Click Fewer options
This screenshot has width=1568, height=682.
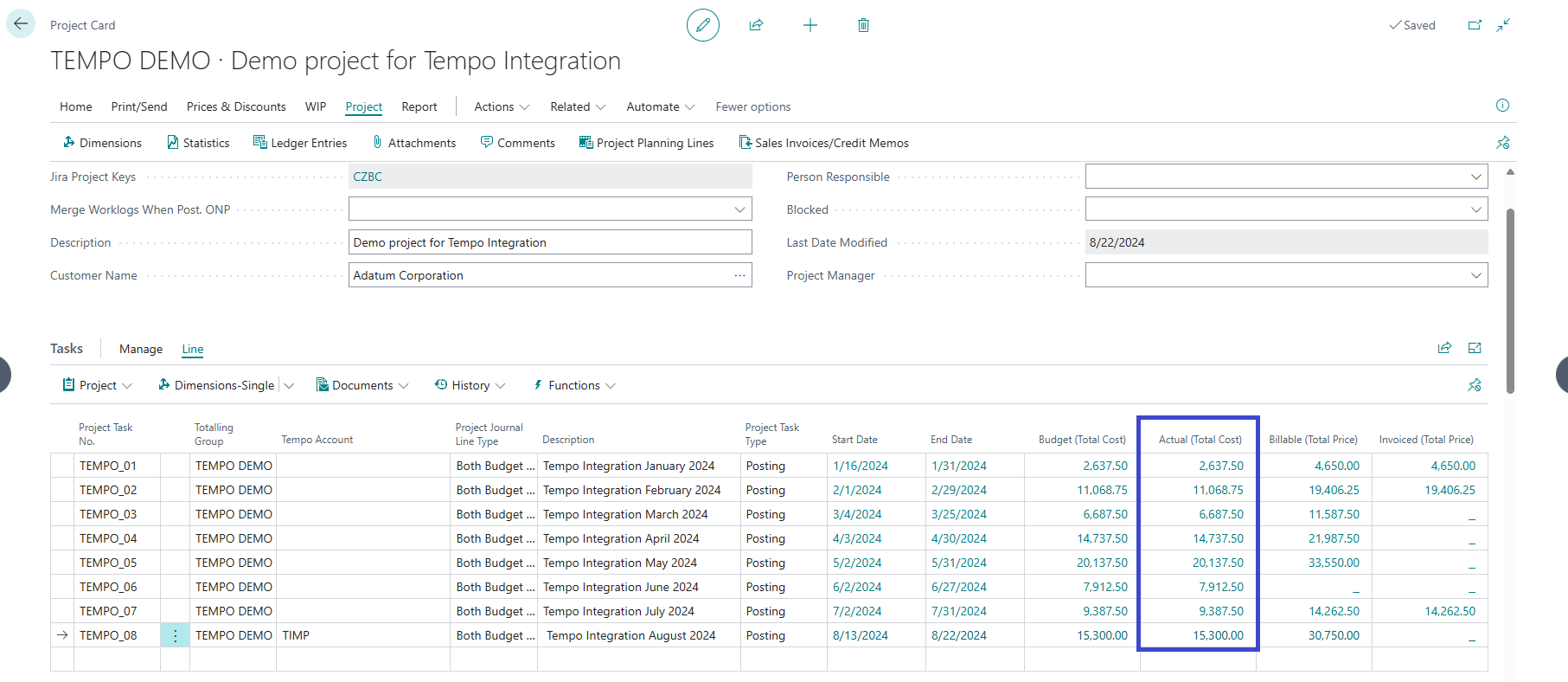752,106
